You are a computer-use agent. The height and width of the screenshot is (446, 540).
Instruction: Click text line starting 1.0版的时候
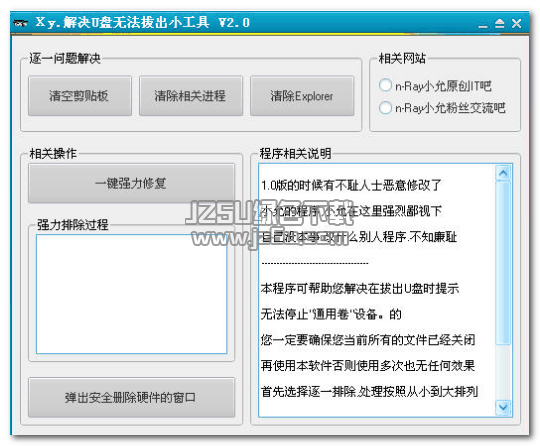pyautogui.click(x=351, y=185)
